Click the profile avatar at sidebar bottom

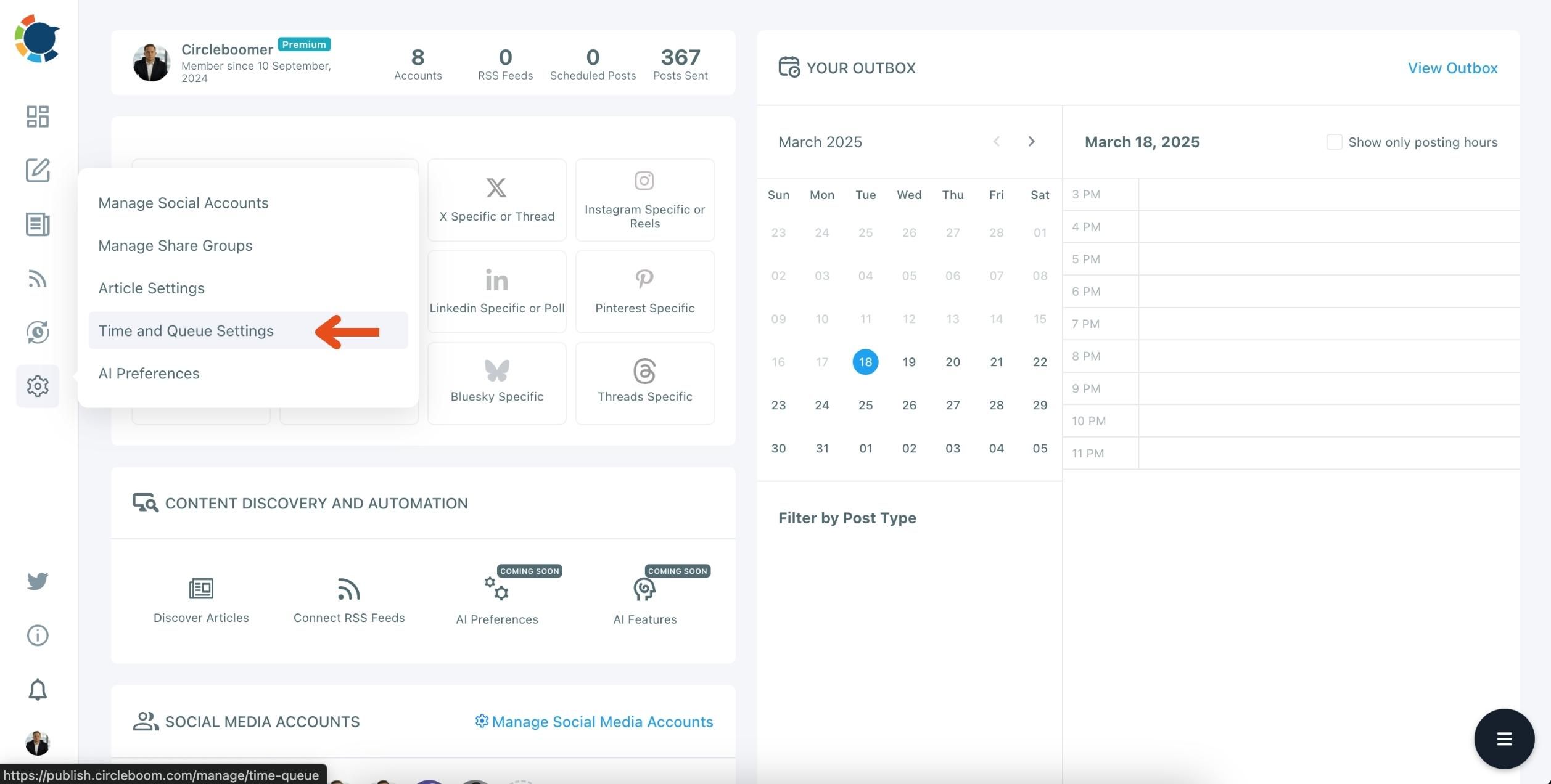pyautogui.click(x=38, y=743)
